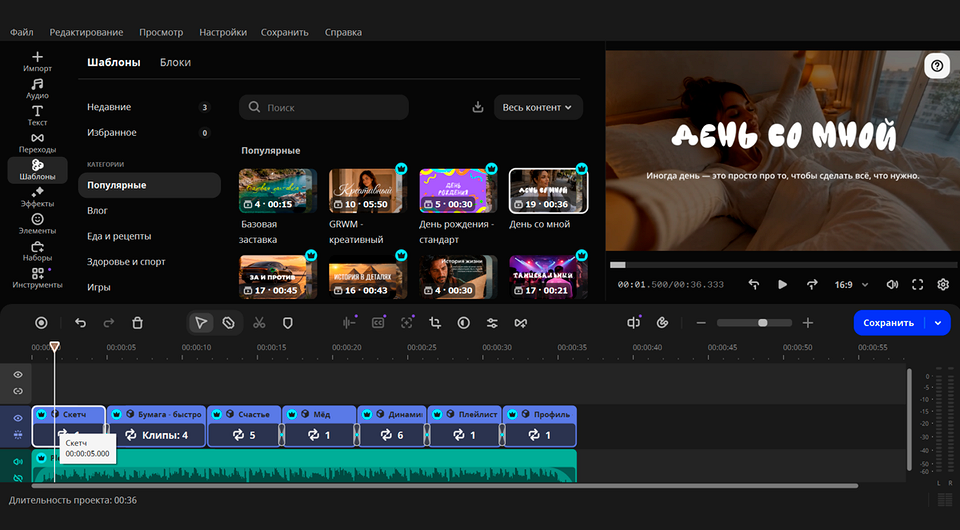Select the Влог category
The width and height of the screenshot is (960, 530).
click(149, 211)
